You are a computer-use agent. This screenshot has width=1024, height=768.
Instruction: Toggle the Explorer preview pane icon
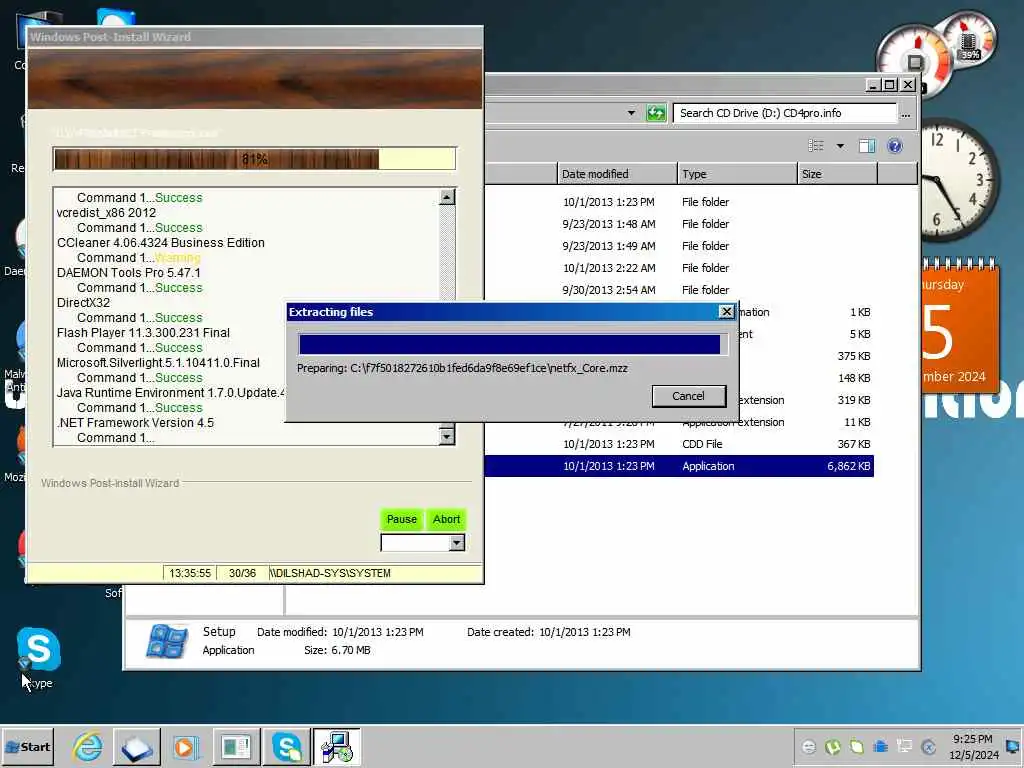click(x=867, y=146)
